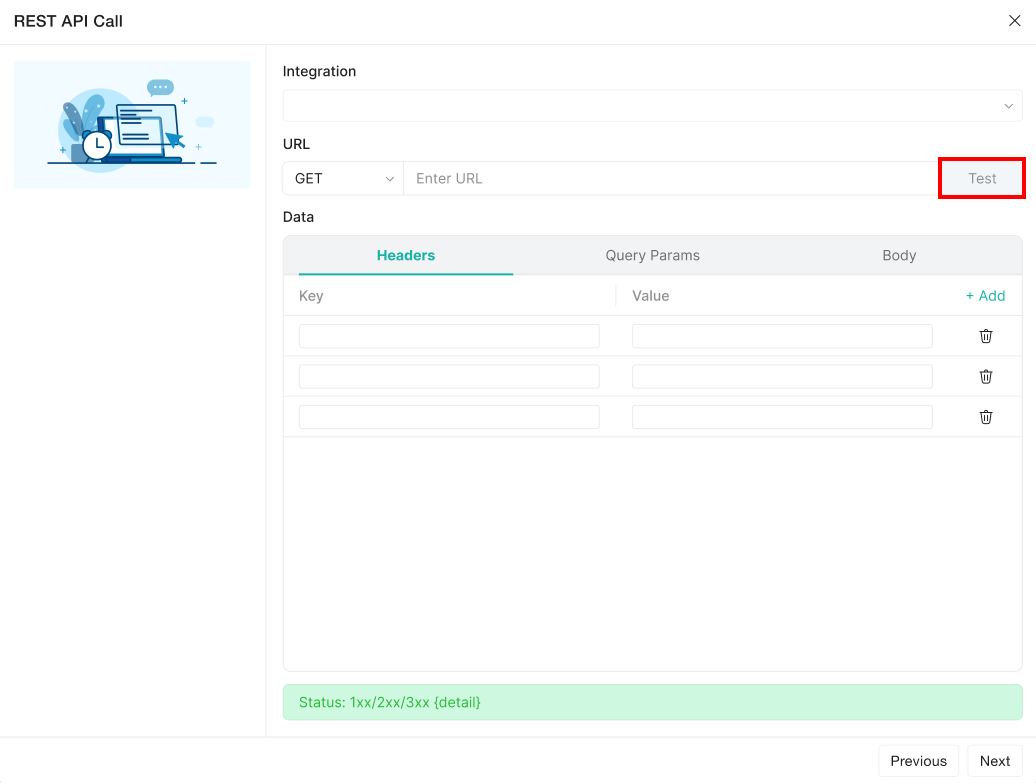Click the green Status message bar

[x=652, y=702]
